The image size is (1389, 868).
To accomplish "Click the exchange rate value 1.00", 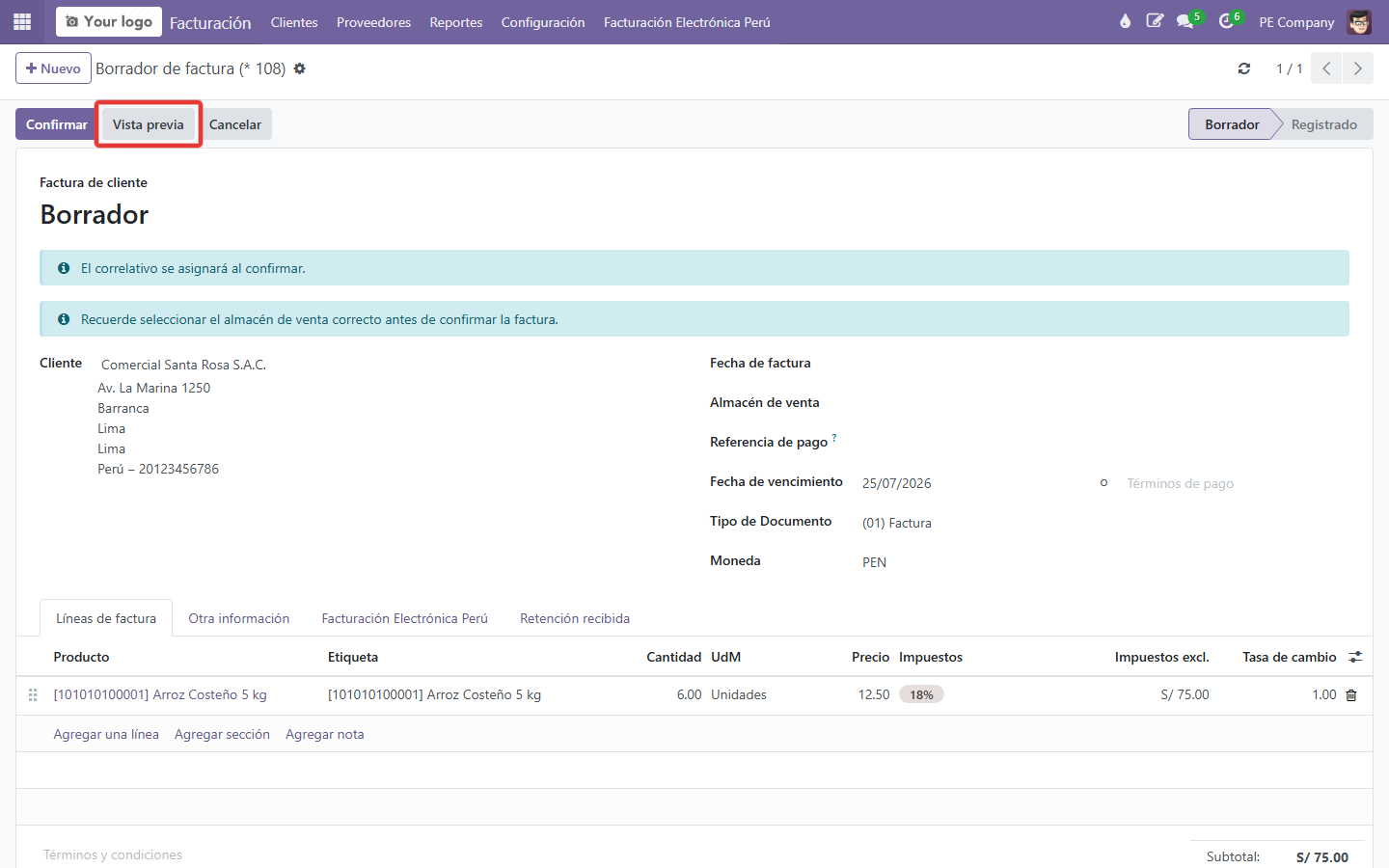I will click(x=1324, y=694).
